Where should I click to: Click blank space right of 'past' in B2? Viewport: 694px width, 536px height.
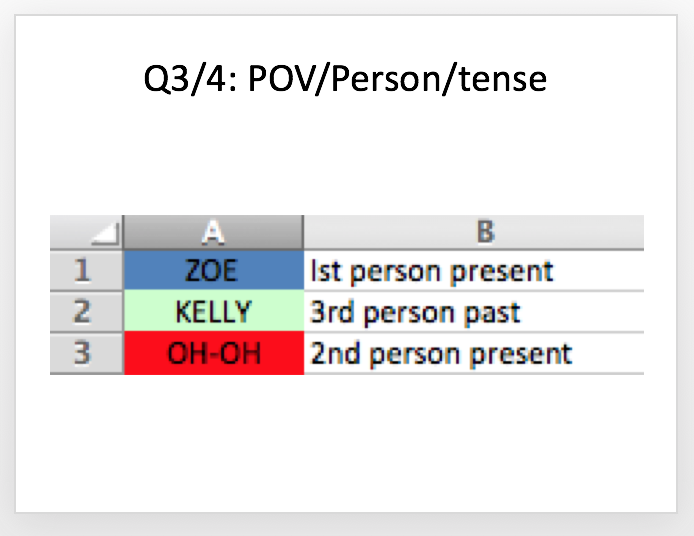[x=582, y=312]
